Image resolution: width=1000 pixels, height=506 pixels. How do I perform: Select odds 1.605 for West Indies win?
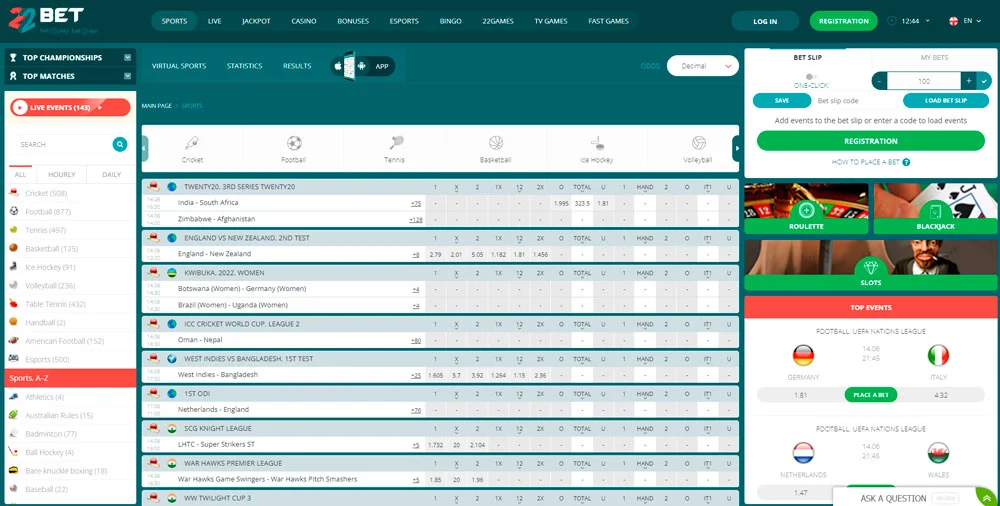click(436, 375)
